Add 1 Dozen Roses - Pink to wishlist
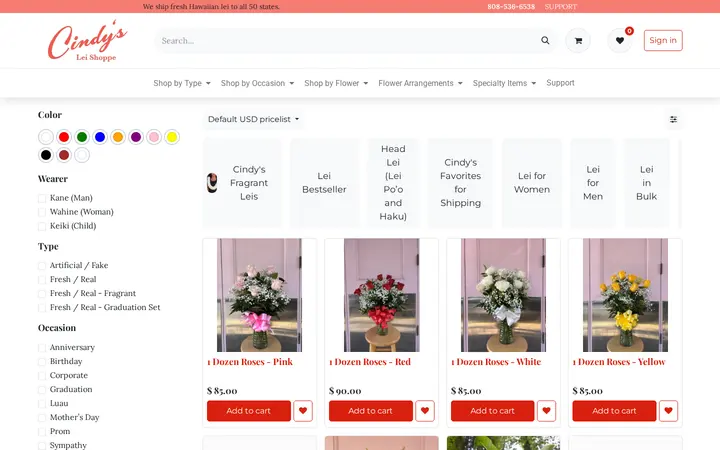This screenshot has height=450, width=720. tap(303, 411)
